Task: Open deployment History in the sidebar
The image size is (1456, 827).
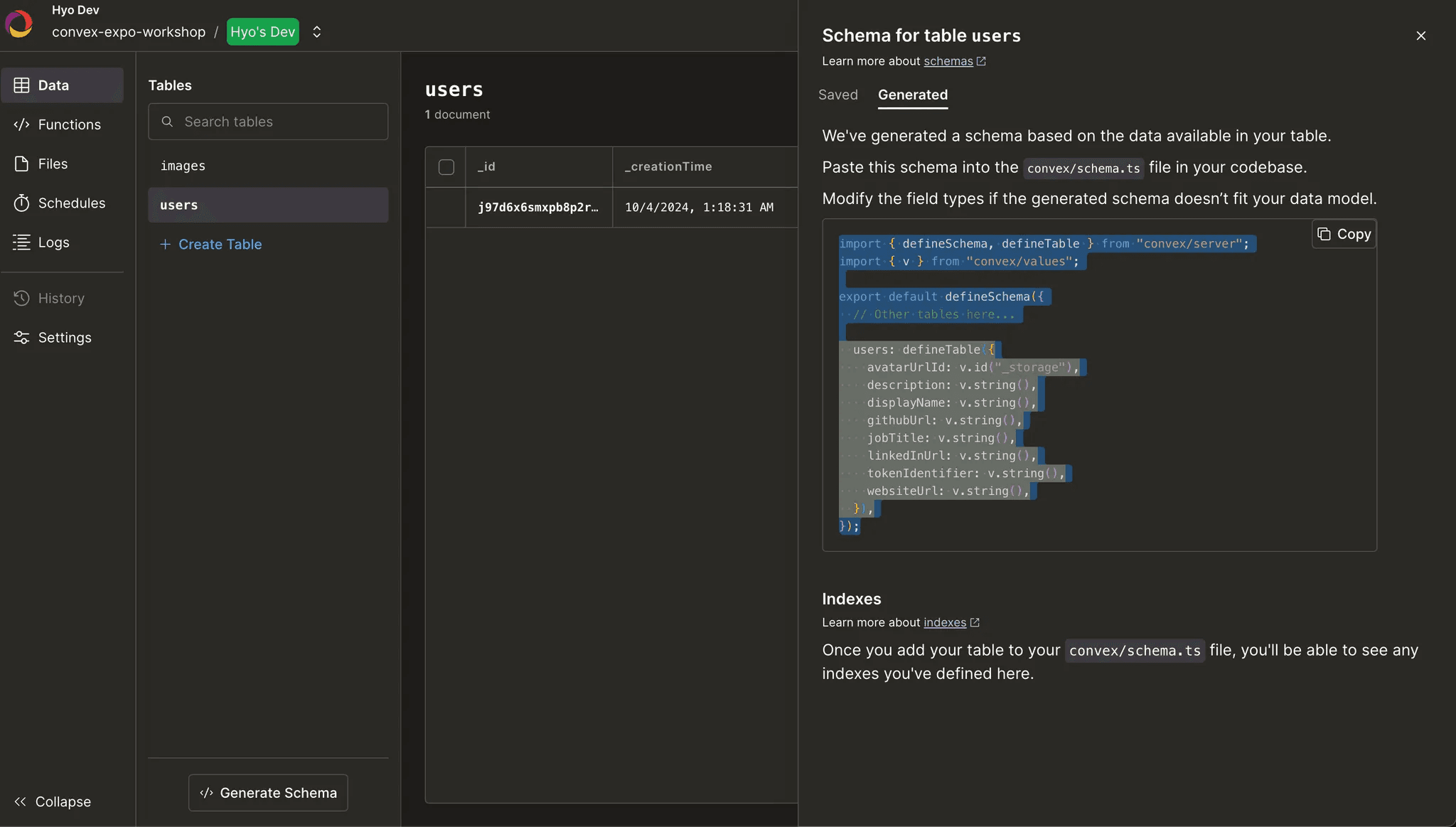Action: point(62,299)
